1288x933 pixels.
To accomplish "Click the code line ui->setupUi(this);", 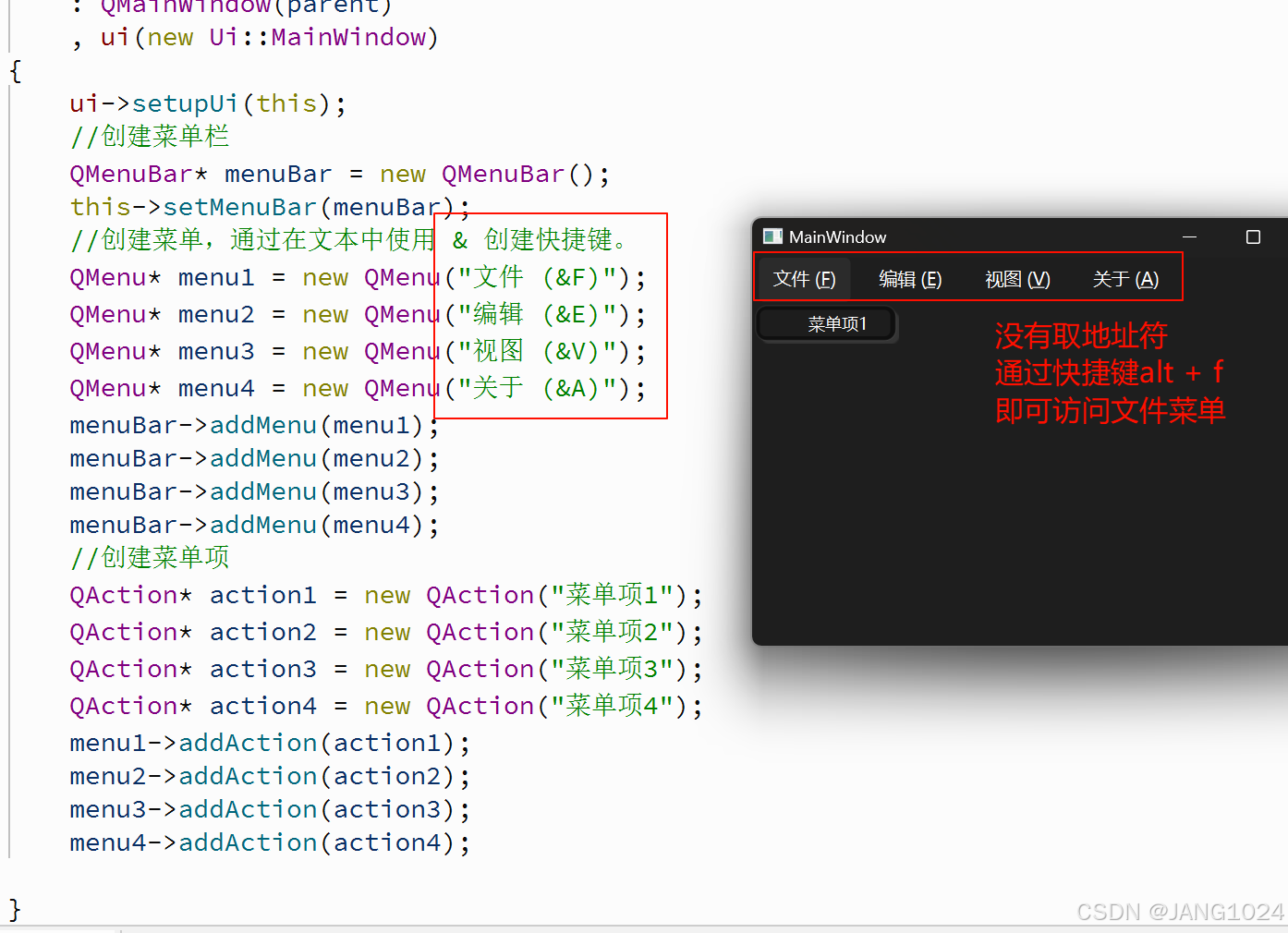I will click(x=208, y=103).
